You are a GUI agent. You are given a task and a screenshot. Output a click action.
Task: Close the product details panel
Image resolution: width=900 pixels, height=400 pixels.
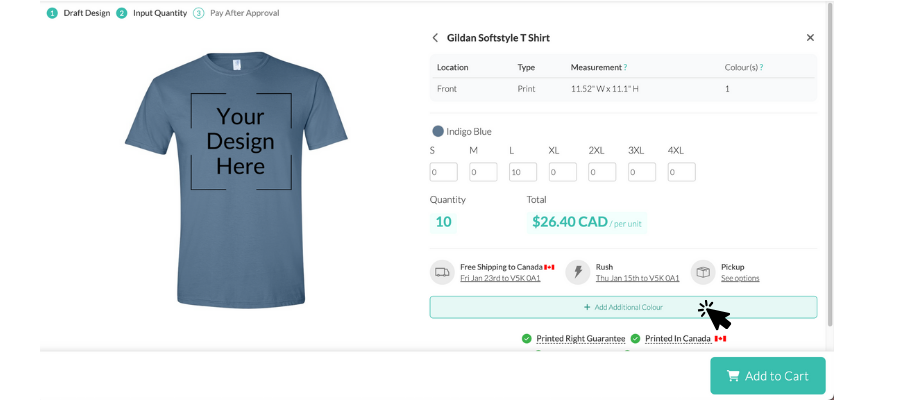point(810,38)
